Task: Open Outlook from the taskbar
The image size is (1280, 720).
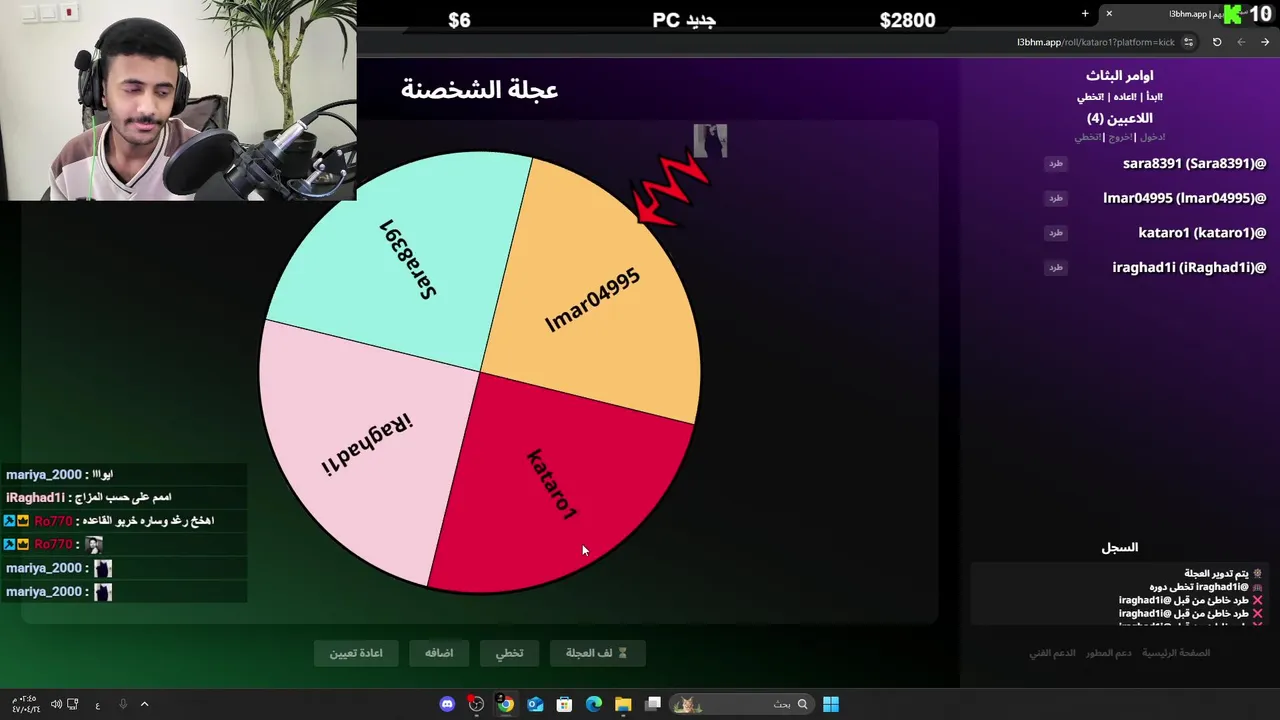Action: click(x=535, y=704)
